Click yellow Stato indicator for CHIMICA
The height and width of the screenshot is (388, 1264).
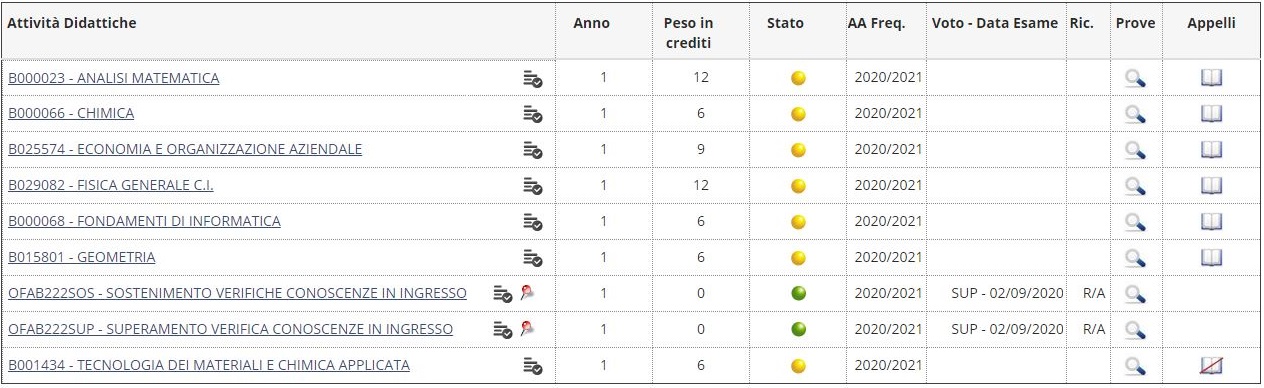(798, 114)
